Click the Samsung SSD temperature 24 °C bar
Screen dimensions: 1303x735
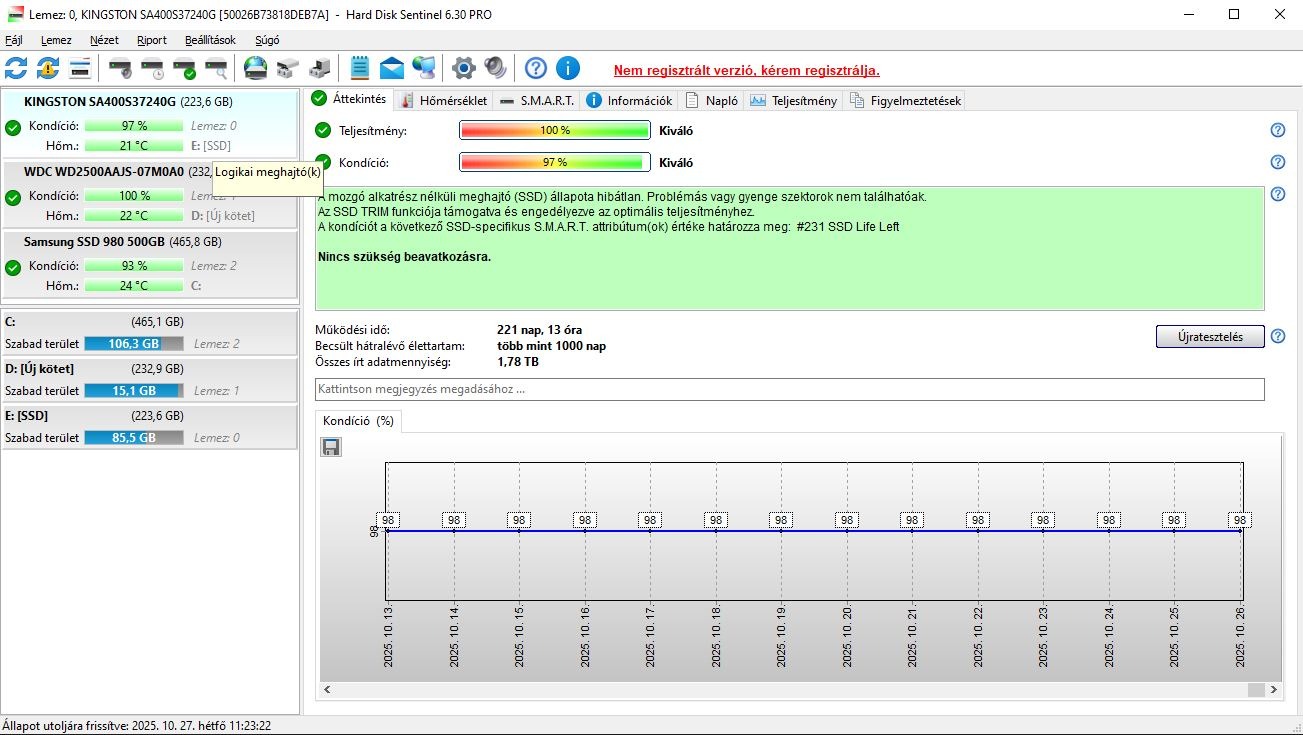tap(134, 285)
